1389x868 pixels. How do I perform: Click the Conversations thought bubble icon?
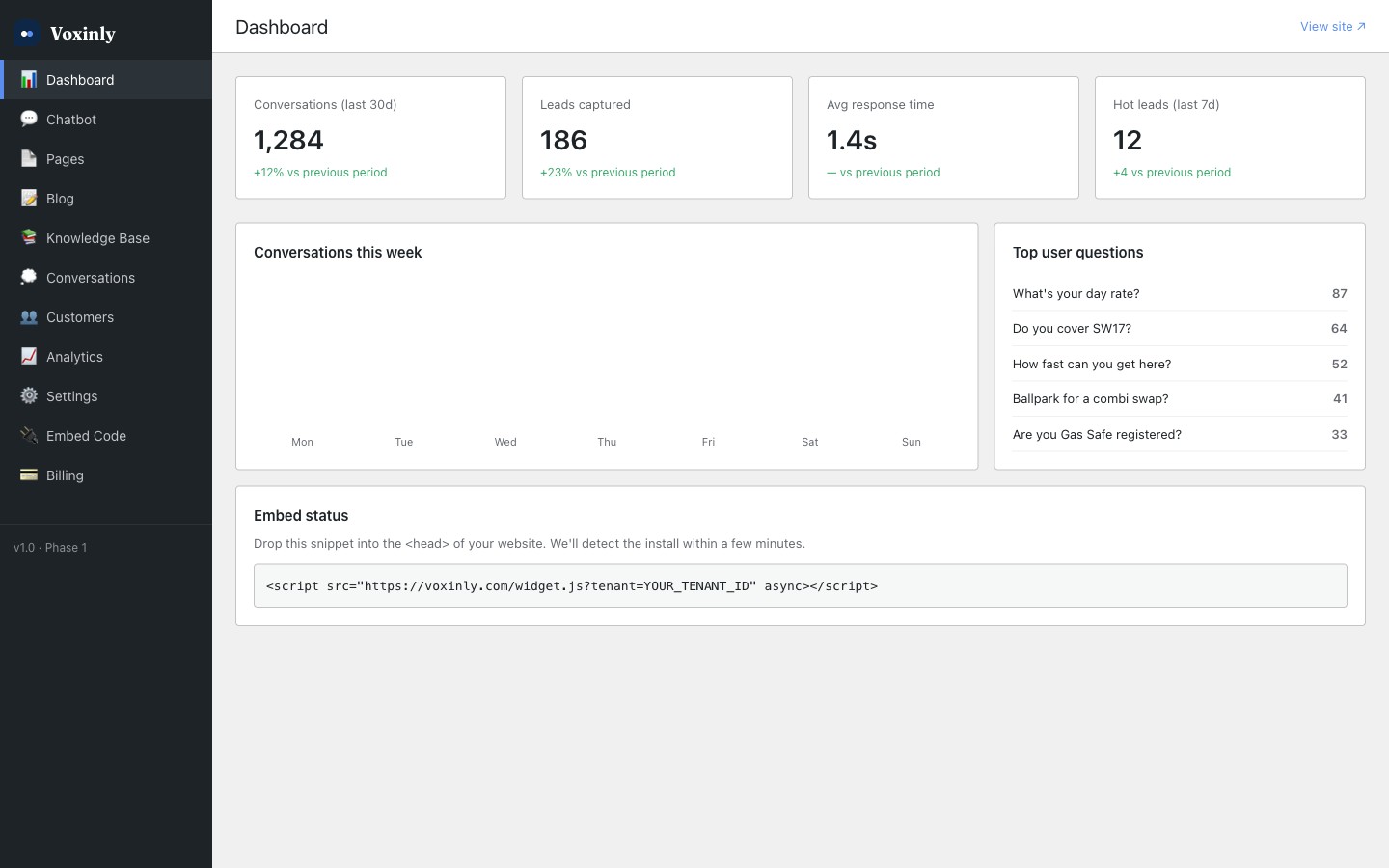click(x=29, y=278)
